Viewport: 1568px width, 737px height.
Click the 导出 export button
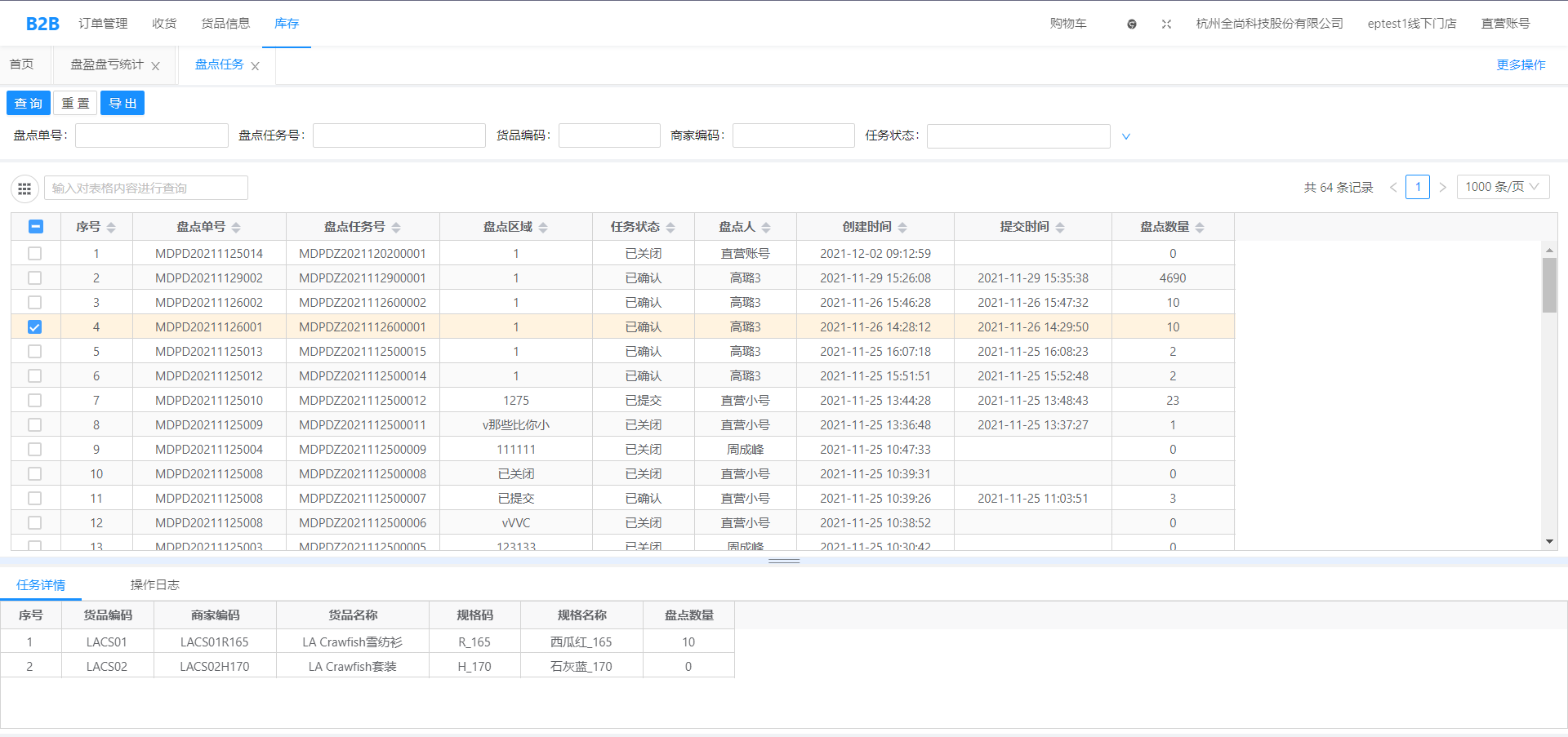coord(122,103)
